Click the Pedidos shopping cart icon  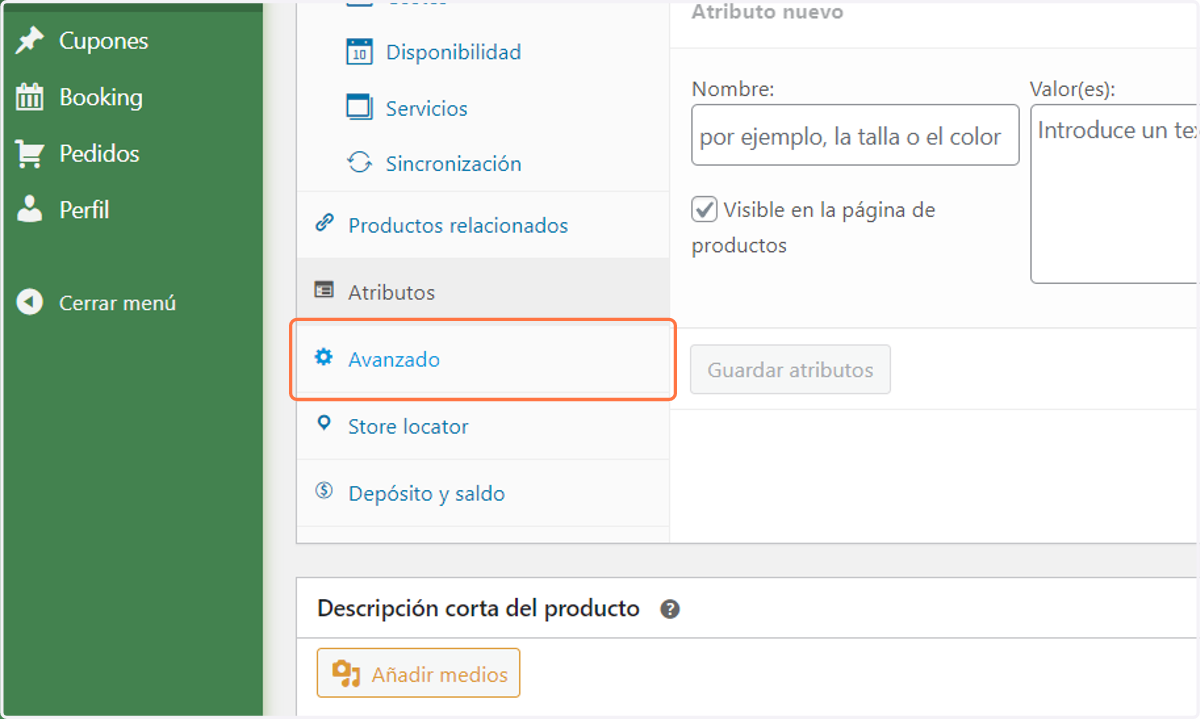click(30, 153)
